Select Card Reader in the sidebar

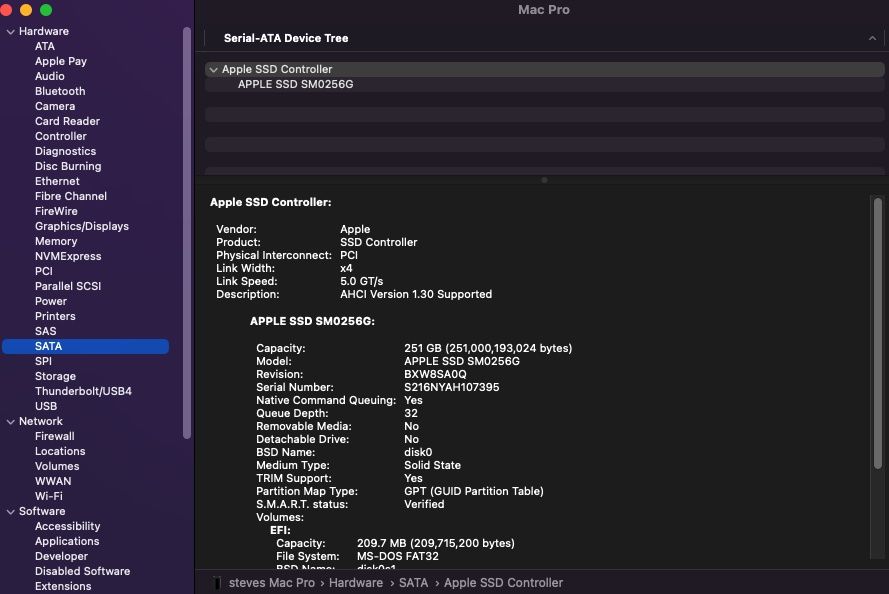coord(67,121)
